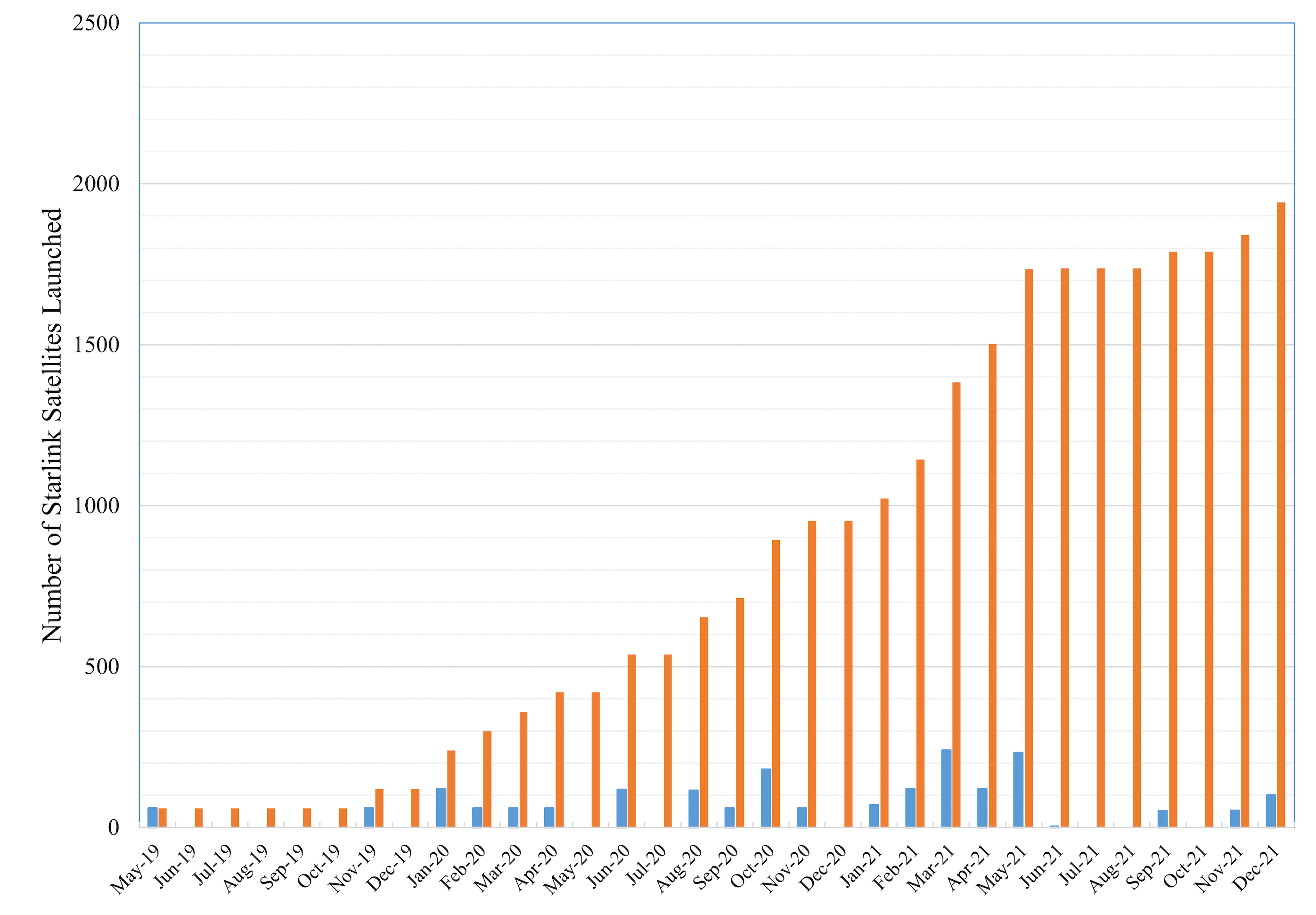The height and width of the screenshot is (915, 1316).
Task: Select the orange cumulative bar for Feb-21
Action: point(920,643)
